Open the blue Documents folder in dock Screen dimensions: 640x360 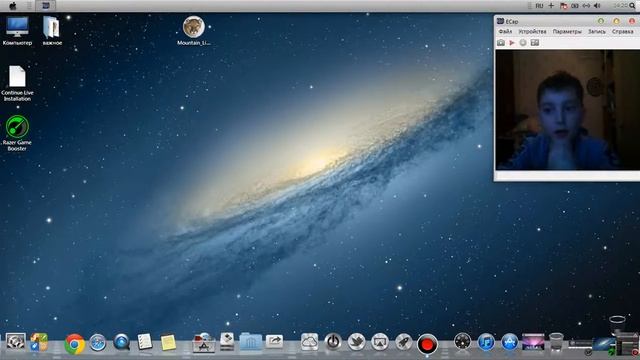[x=251, y=341]
